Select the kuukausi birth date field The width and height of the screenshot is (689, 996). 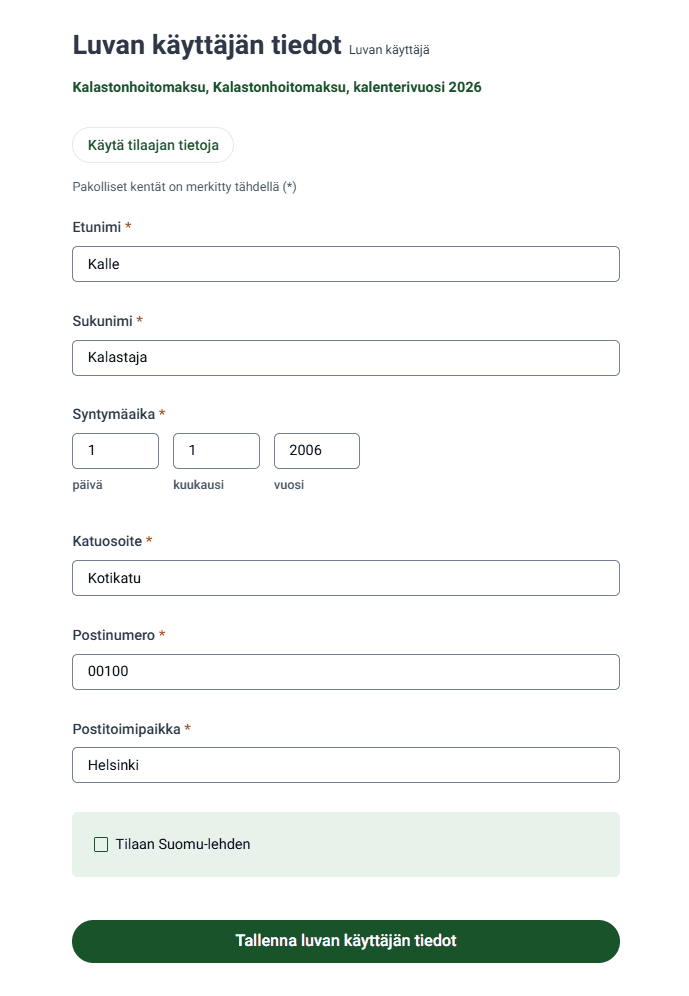[216, 451]
